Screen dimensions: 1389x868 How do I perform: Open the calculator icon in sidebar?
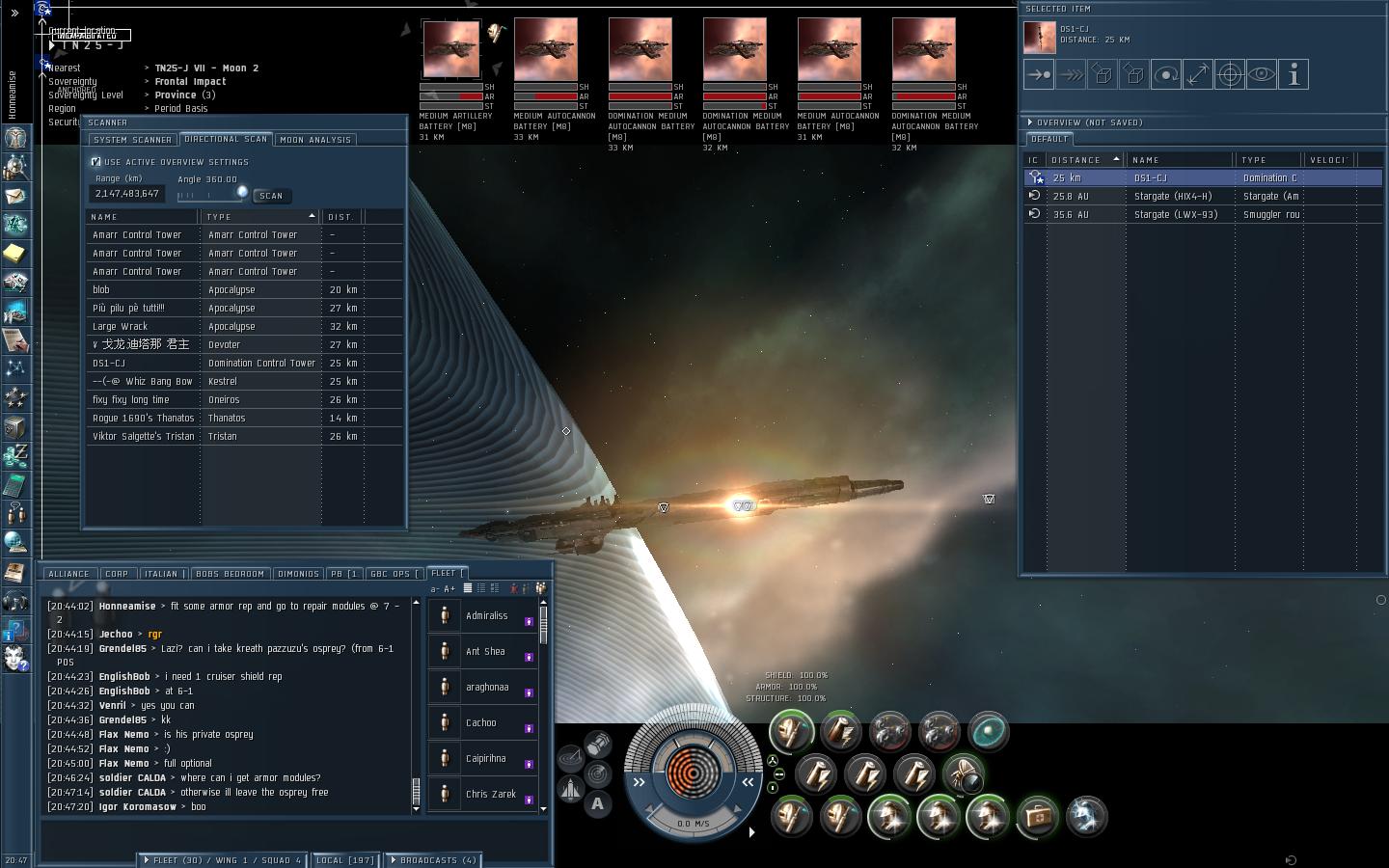click(x=15, y=485)
